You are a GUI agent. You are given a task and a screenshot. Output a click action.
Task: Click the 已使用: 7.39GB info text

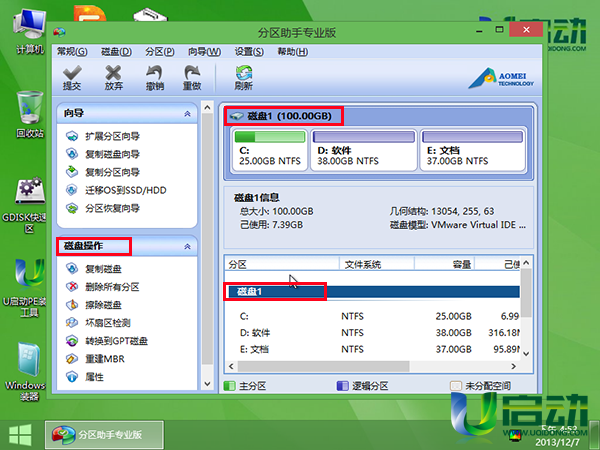pos(271,225)
